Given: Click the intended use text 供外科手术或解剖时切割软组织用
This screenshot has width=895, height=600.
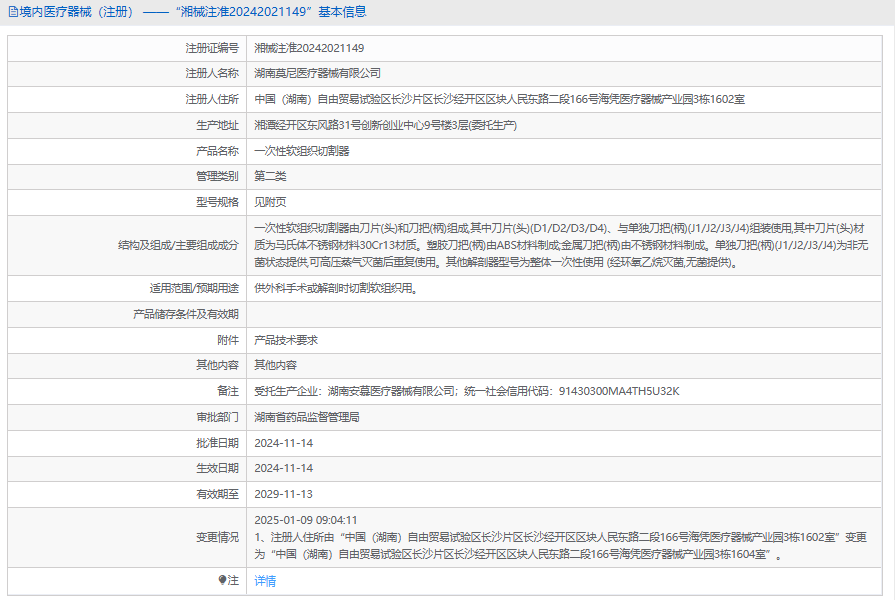Looking at the screenshot, I should [x=336, y=289].
